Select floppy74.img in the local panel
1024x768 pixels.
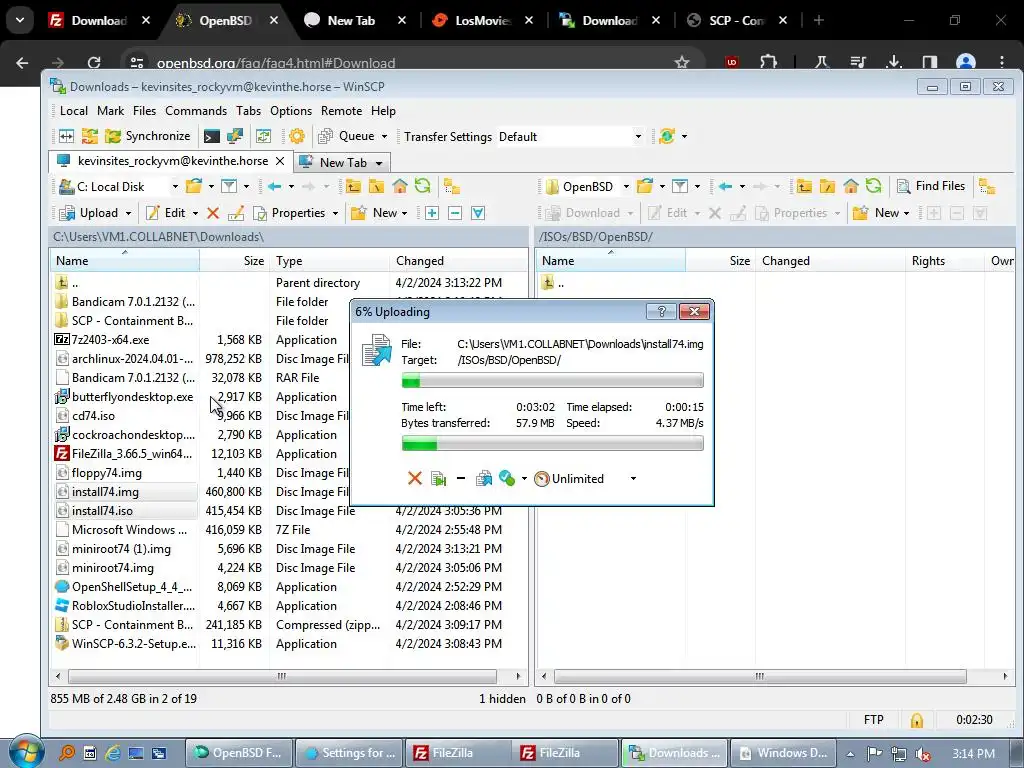[x=106, y=473]
